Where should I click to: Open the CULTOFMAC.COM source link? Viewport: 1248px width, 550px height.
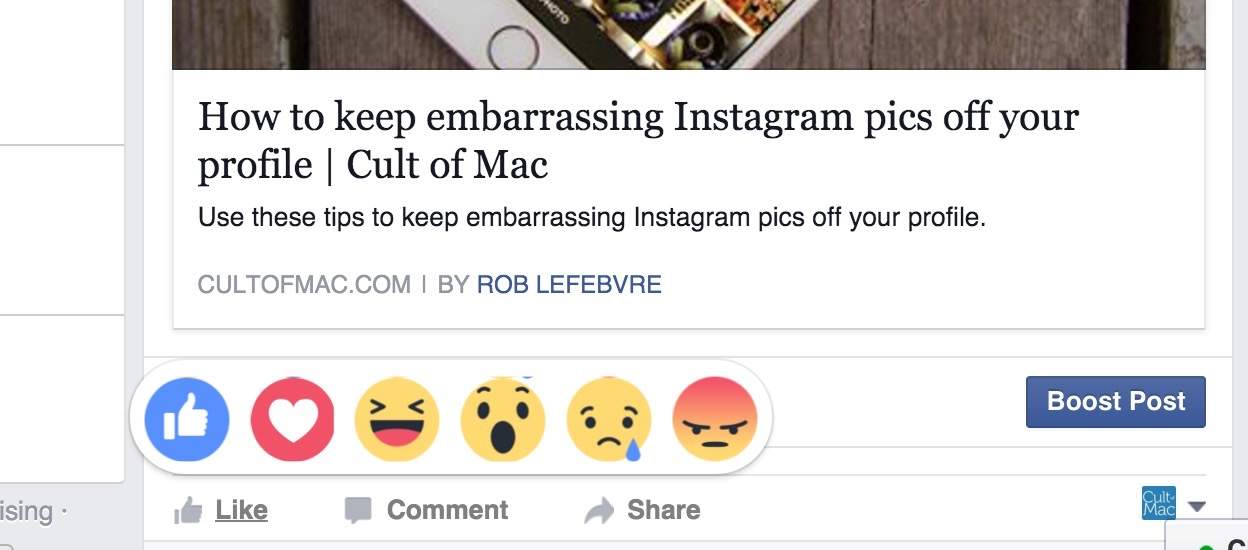pyautogui.click(x=304, y=285)
